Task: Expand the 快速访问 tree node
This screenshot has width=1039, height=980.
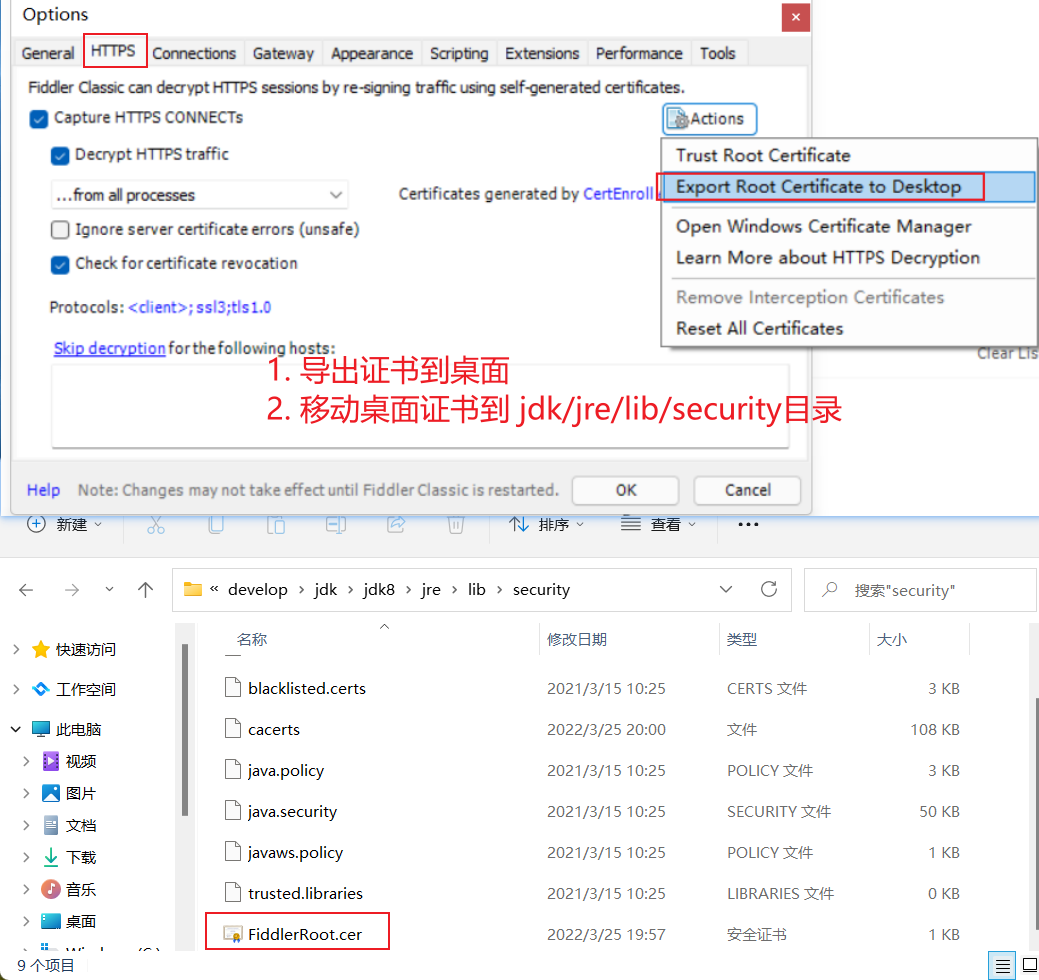Action: pos(16,650)
